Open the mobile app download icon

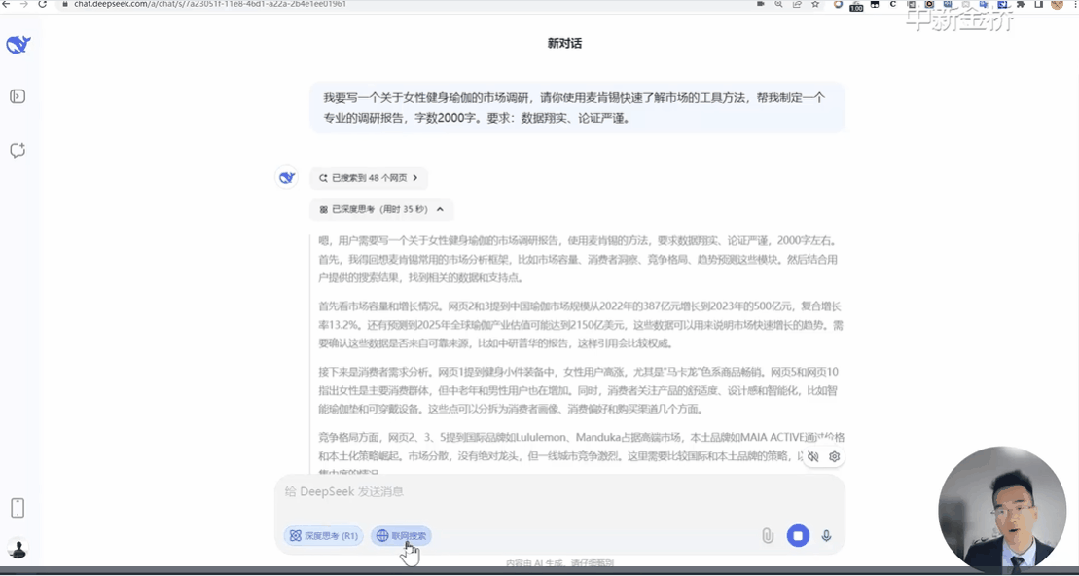[18, 509]
